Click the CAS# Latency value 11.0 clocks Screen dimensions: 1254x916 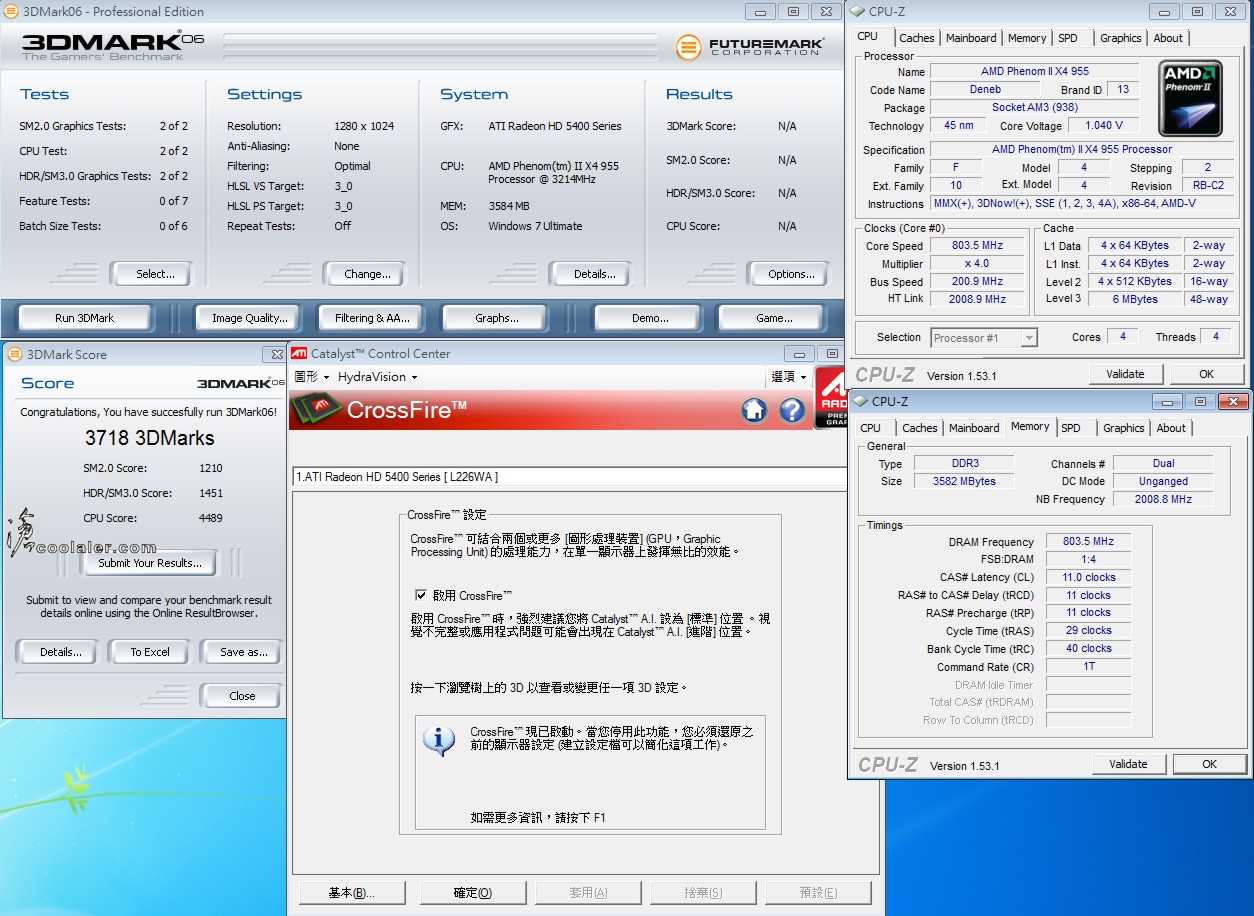coord(1088,578)
